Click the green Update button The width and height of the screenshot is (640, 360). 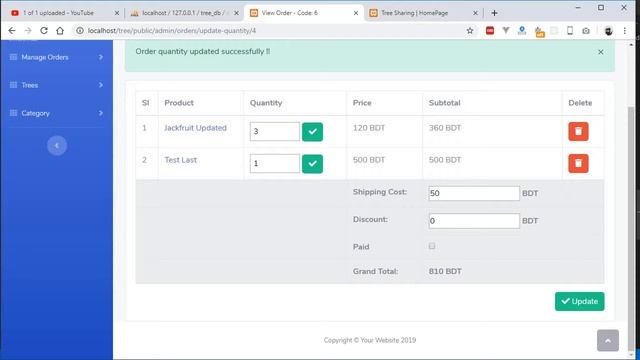[x=580, y=301]
